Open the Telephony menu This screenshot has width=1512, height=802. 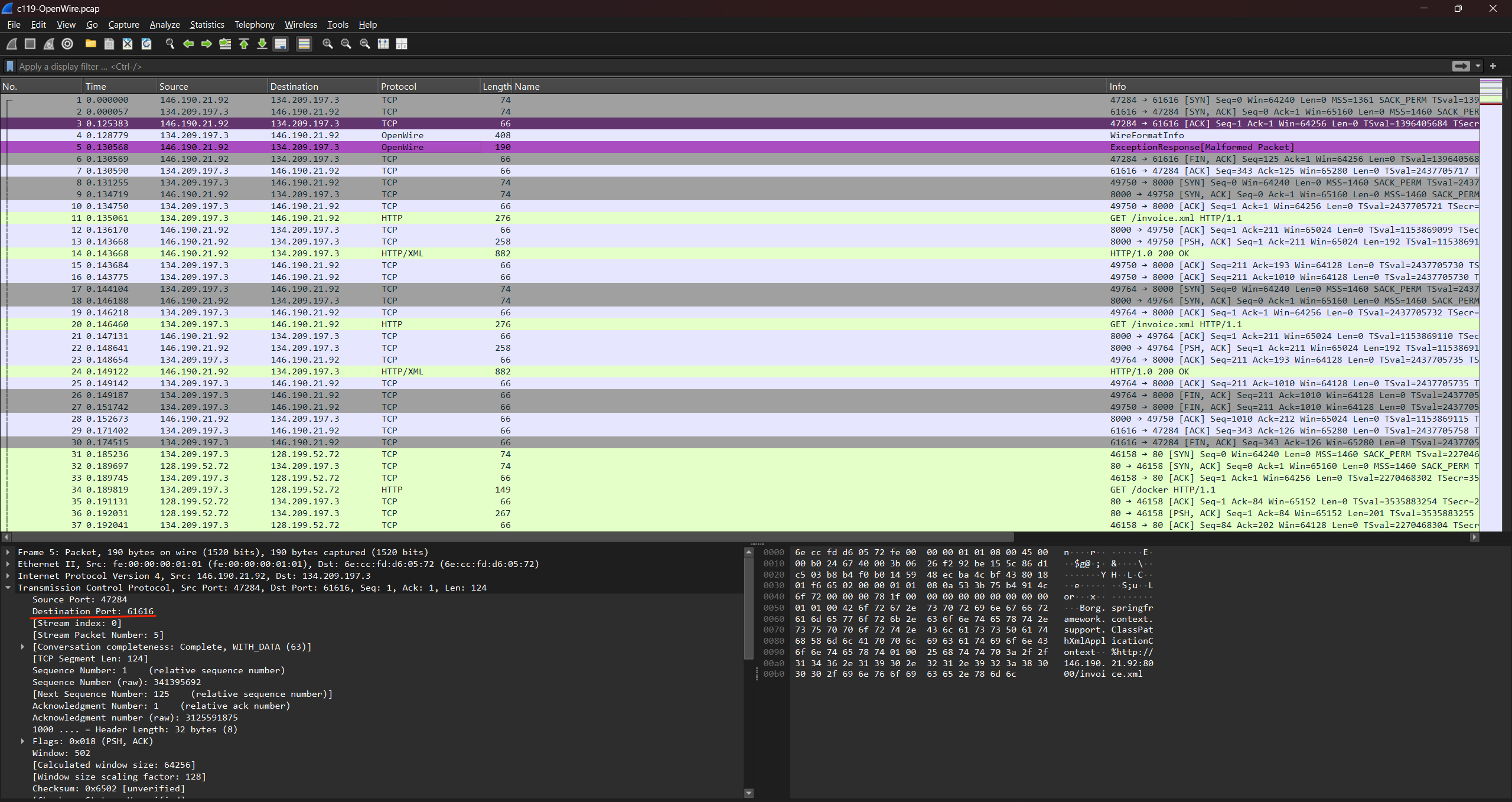point(255,25)
